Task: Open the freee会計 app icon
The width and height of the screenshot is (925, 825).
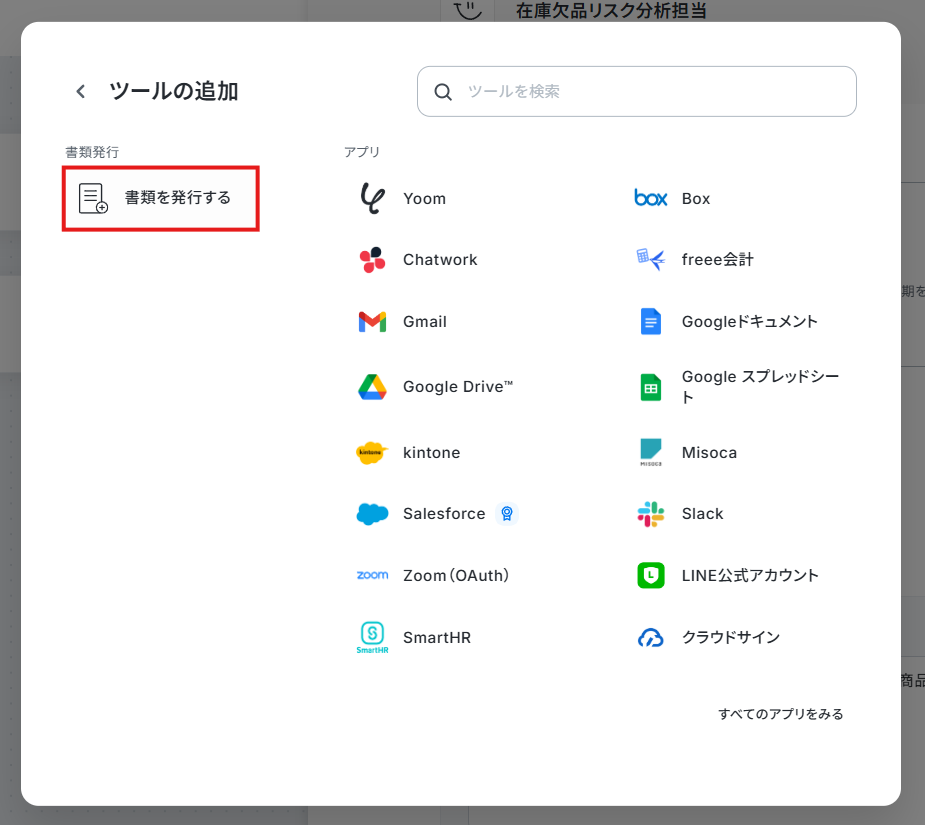Action: [x=651, y=260]
